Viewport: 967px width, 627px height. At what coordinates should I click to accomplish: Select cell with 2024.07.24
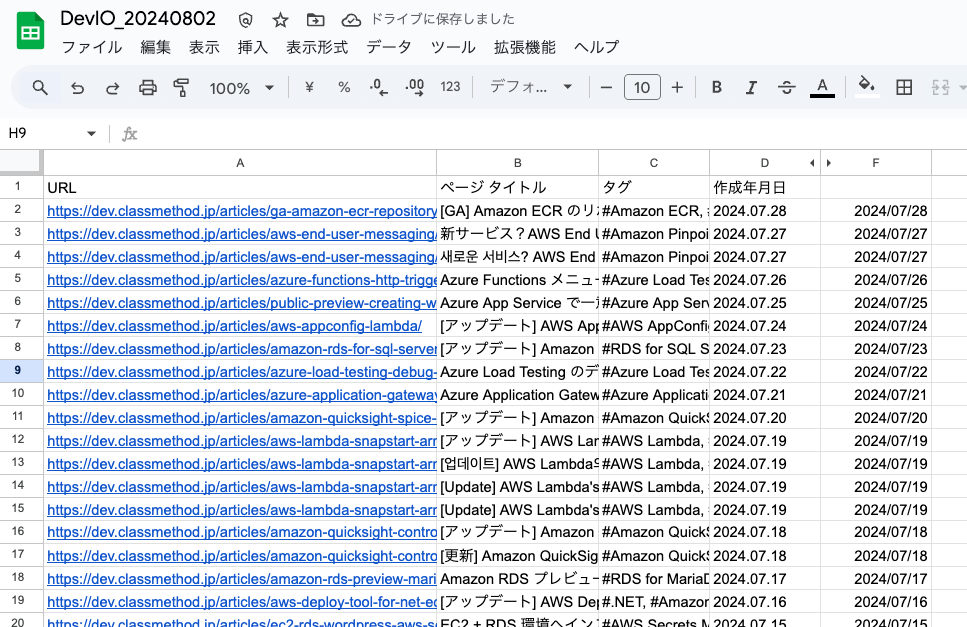pos(765,326)
